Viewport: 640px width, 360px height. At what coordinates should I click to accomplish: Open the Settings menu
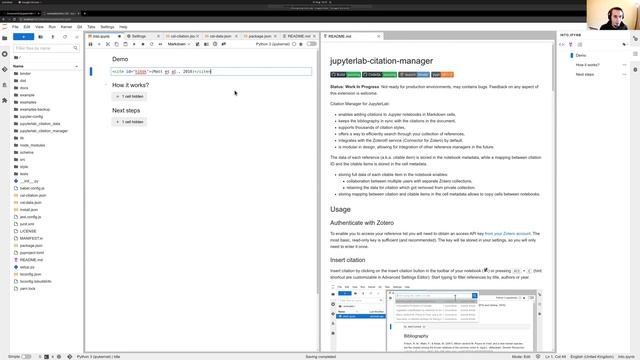coord(107,27)
